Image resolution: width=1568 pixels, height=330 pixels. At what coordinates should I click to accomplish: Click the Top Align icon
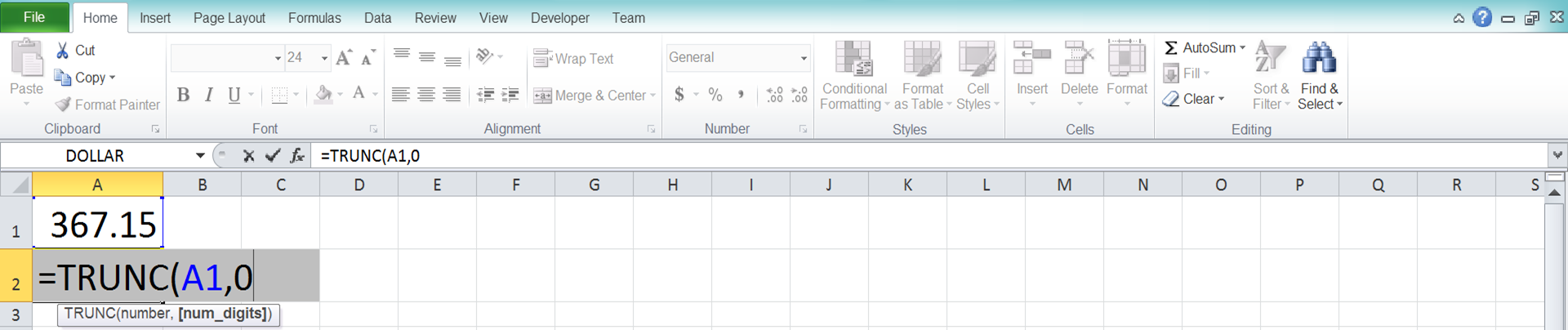pos(401,56)
